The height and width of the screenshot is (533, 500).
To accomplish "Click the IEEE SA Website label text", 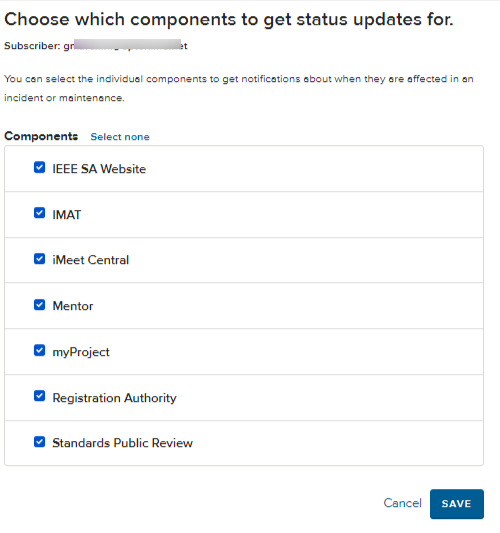I will [99, 169].
